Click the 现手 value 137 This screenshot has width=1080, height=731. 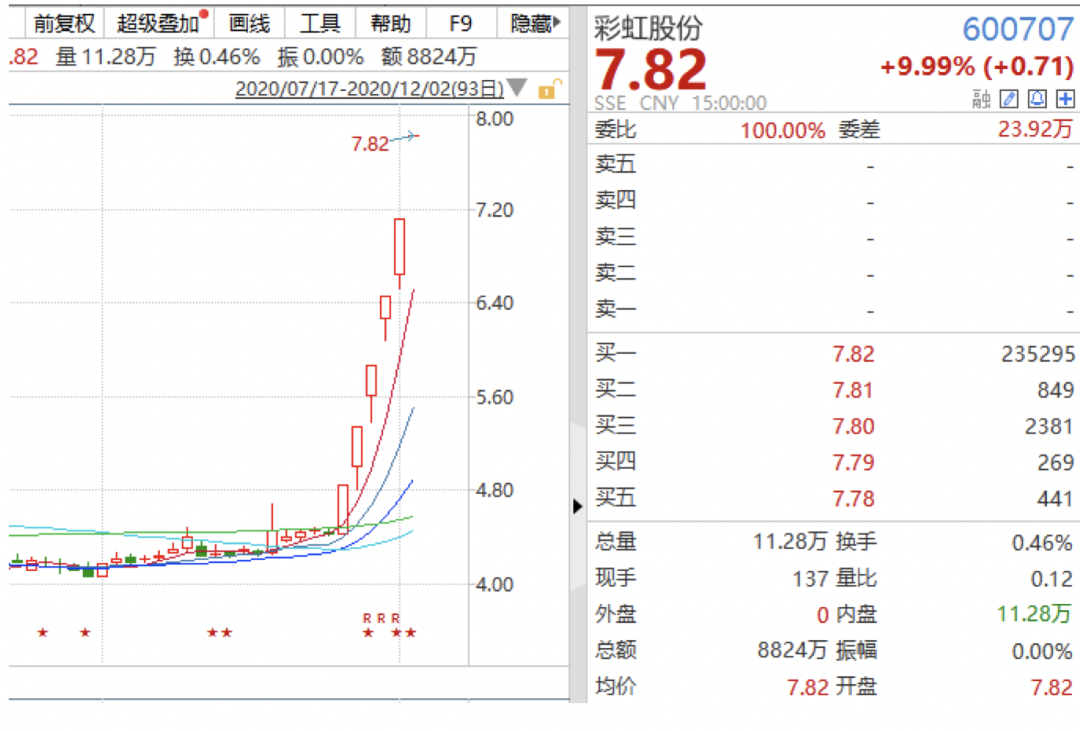point(810,579)
